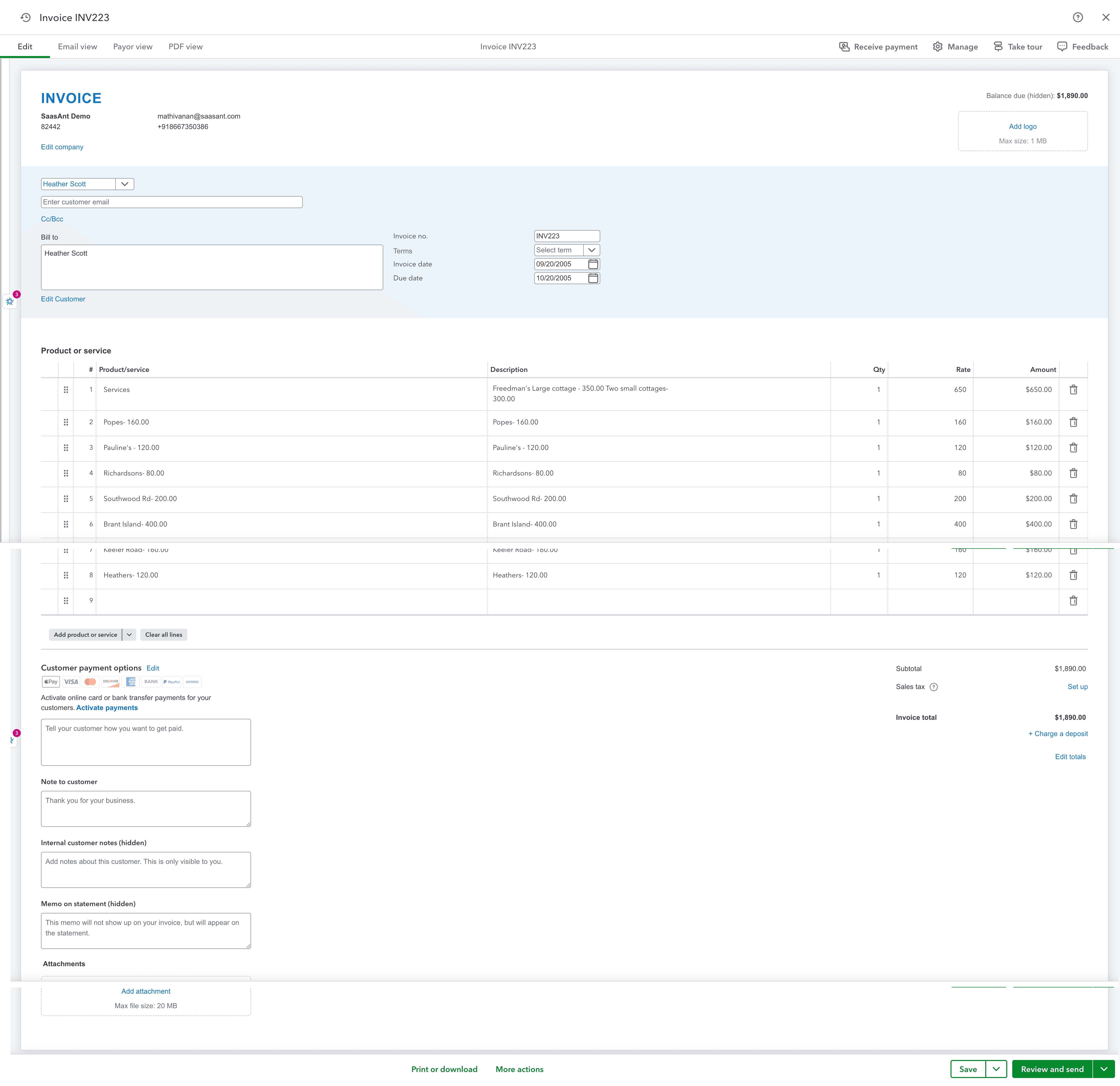Open the invoice history clock icon

(x=25, y=17)
